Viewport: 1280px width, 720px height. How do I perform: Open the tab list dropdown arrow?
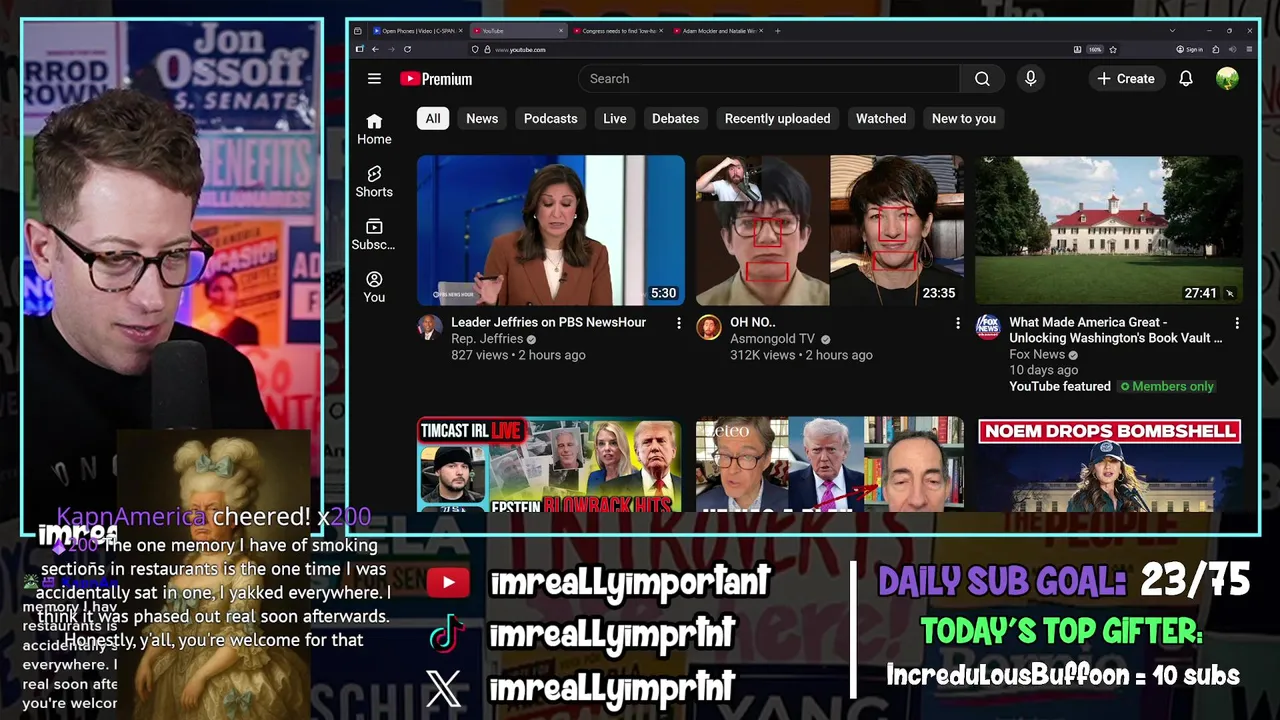tap(1172, 31)
